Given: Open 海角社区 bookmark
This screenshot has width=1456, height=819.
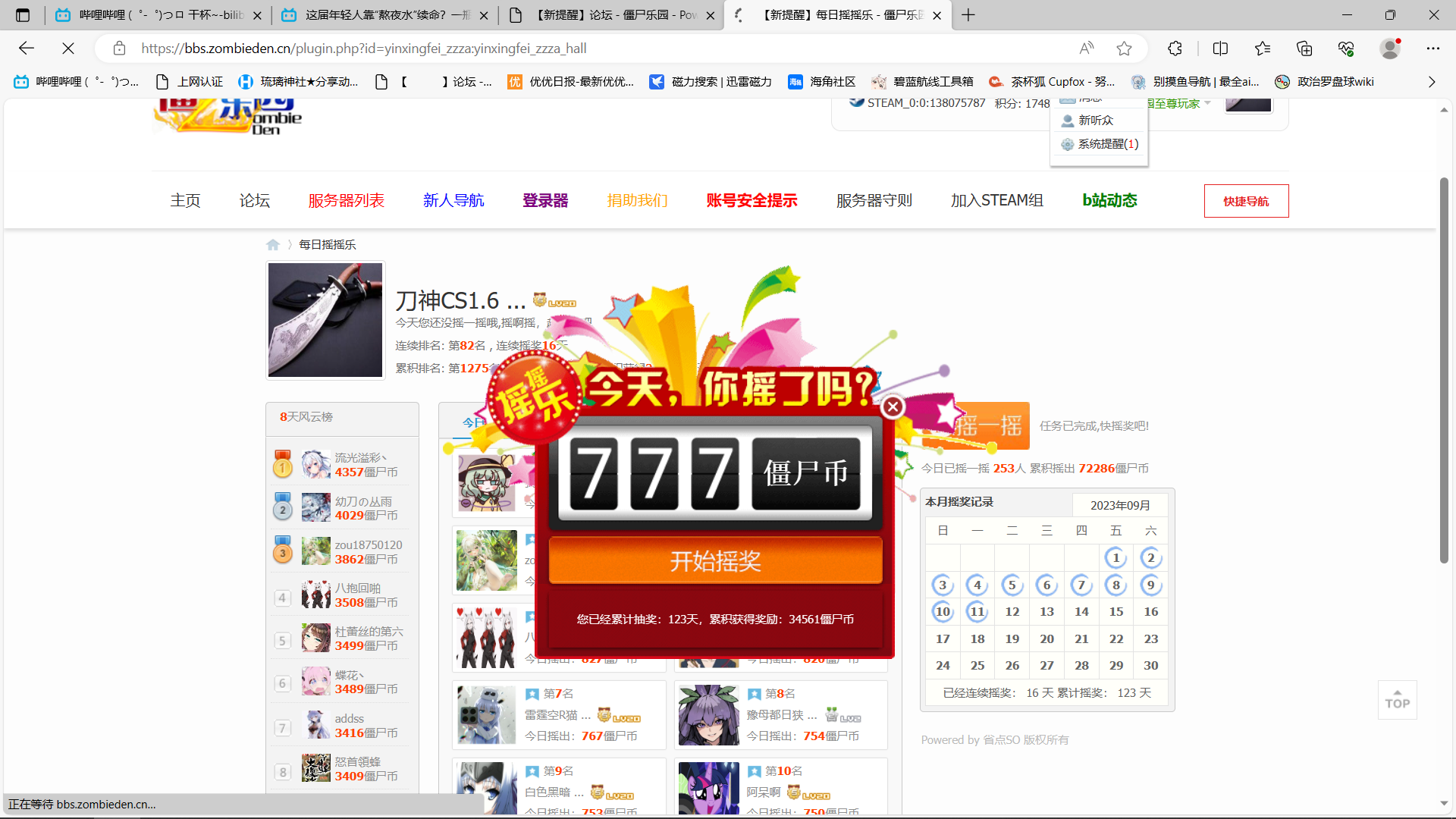Looking at the screenshot, I should click(822, 82).
